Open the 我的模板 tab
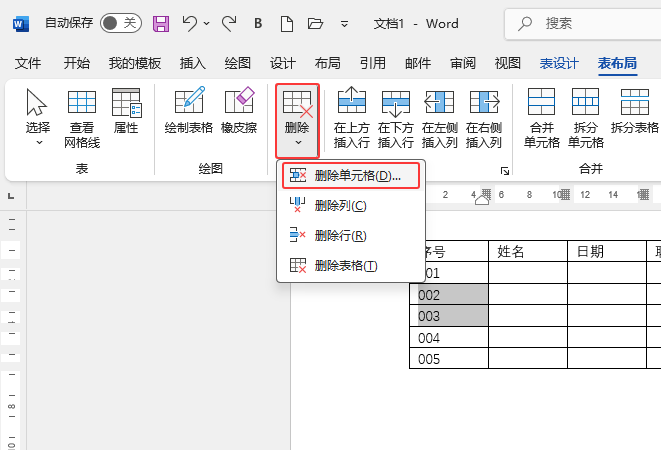The height and width of the screenshot is (450, 661). [x=135, y=63]
